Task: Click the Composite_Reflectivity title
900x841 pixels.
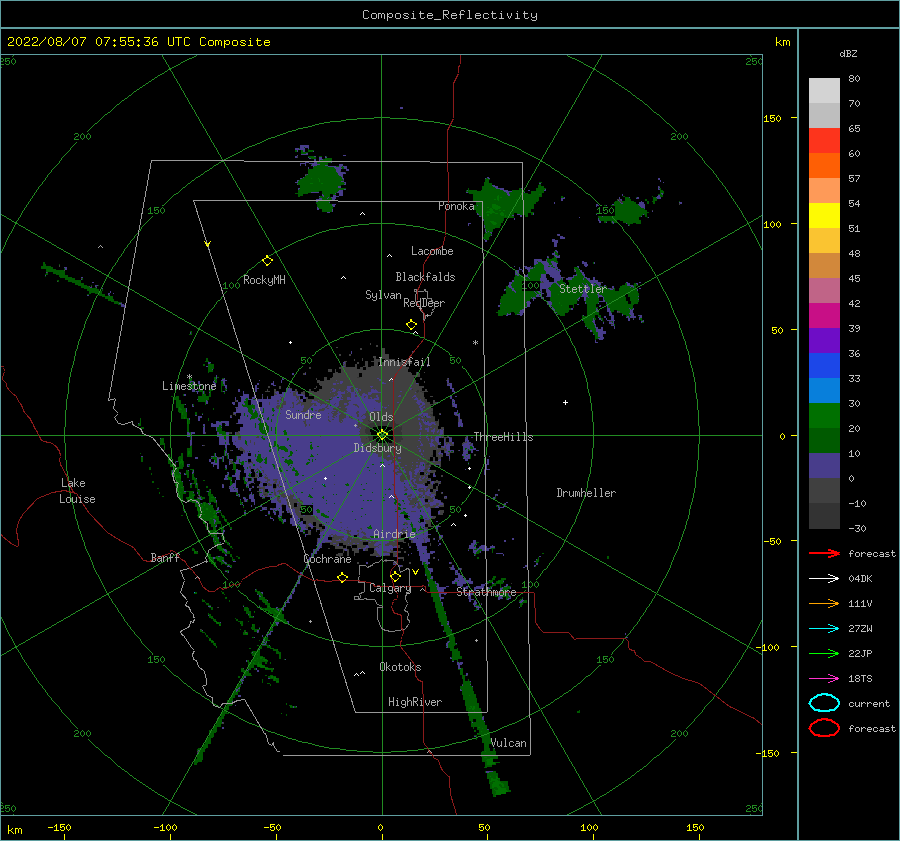Action: point(450,15)
